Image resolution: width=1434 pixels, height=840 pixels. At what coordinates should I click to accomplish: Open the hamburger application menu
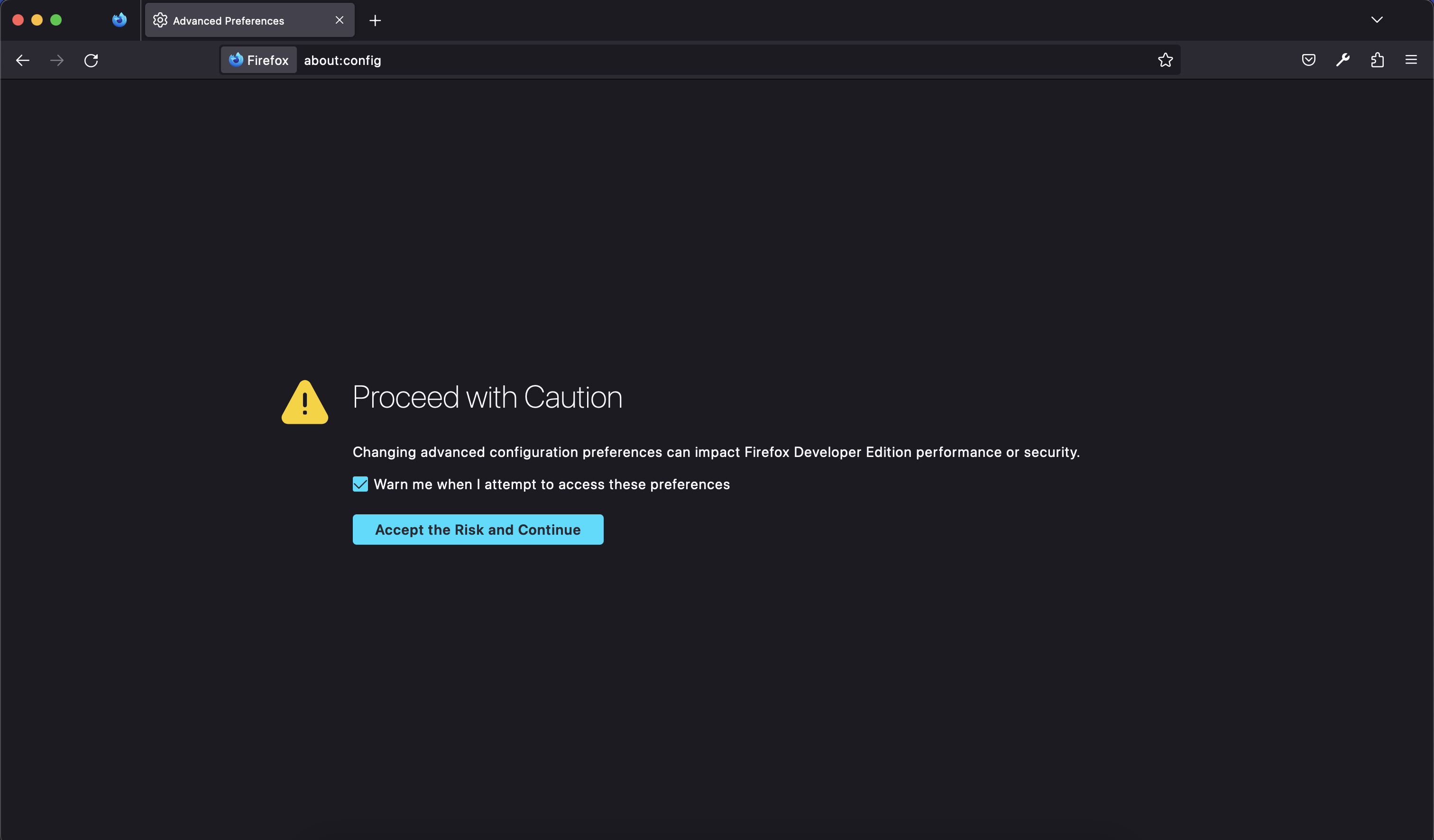point(1411,60)
